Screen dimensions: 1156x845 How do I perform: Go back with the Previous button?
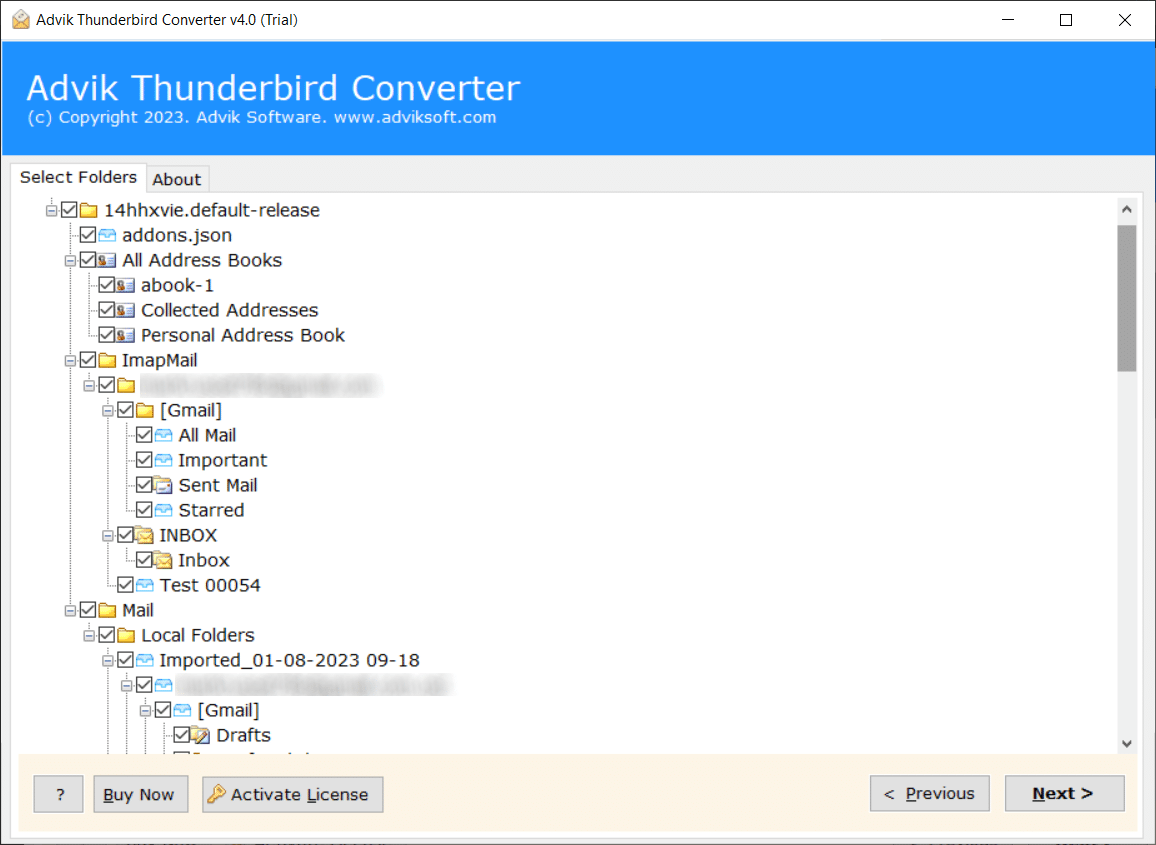tap(930, 793)
